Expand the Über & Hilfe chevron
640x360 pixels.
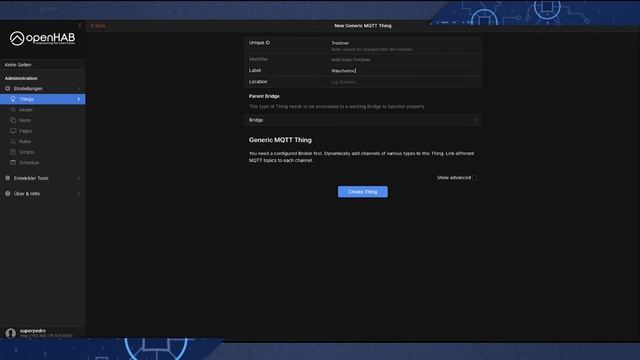click(x=79, y=194)
